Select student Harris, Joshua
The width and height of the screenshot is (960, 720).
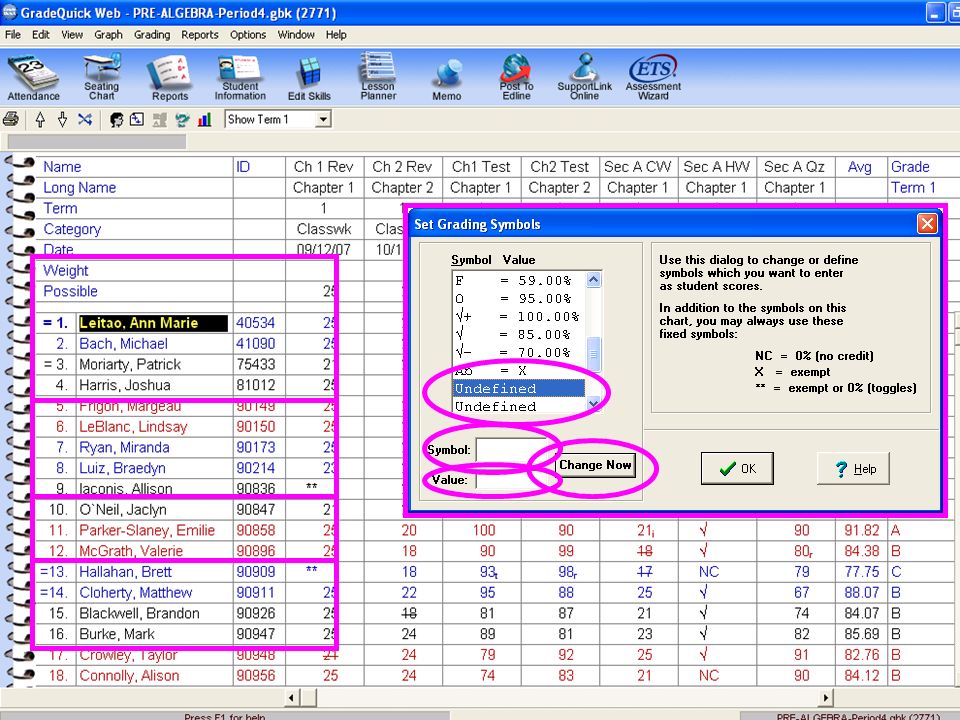click(125, 385)
